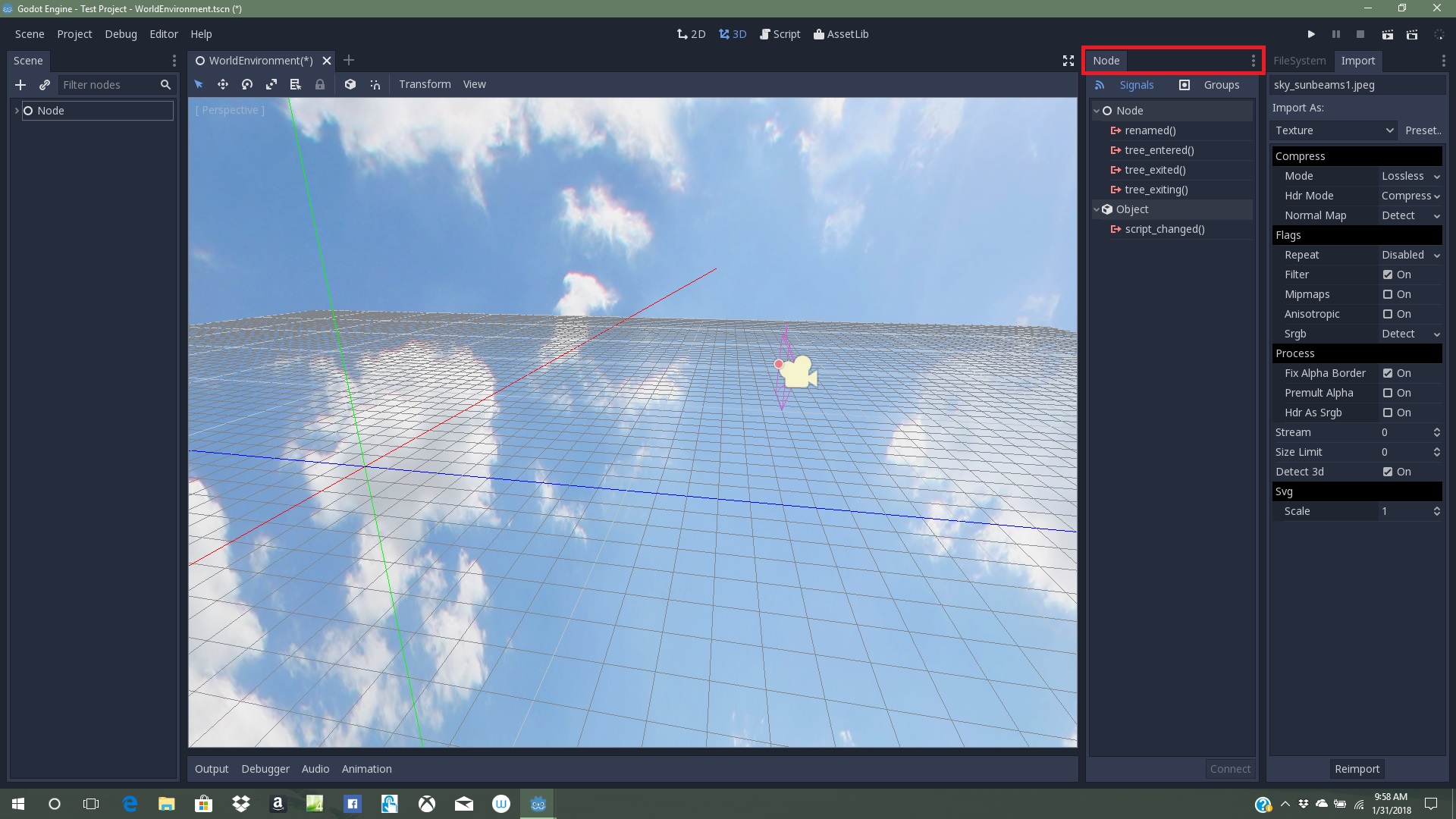Activate the Scale mode tool
Viewport: 1456px width, 819px height.
(271, 84)
